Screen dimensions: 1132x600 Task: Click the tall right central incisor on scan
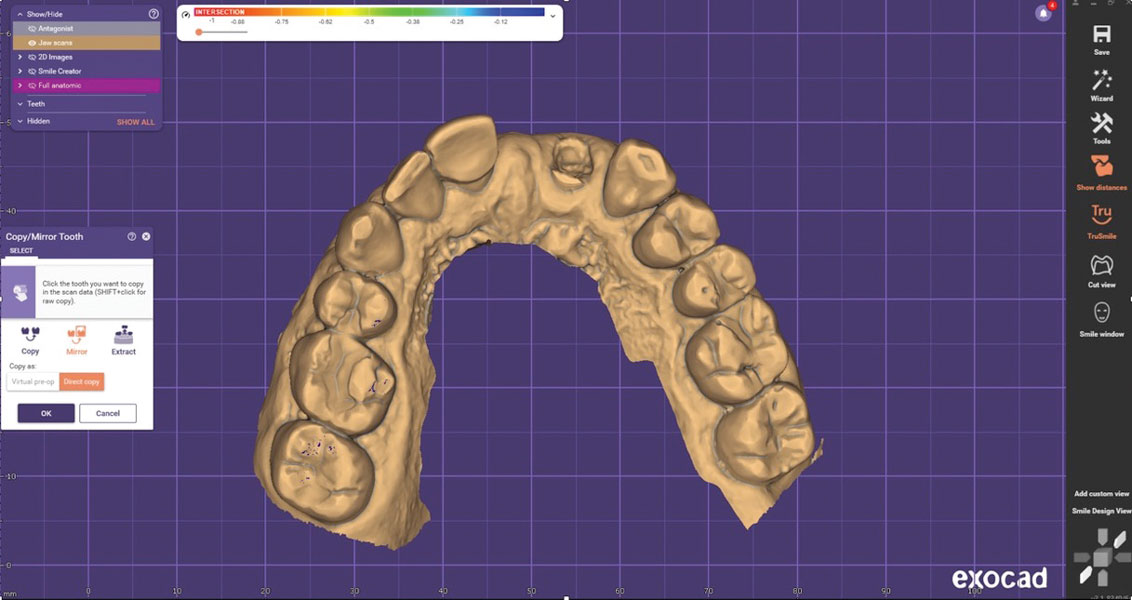point(462,148)
